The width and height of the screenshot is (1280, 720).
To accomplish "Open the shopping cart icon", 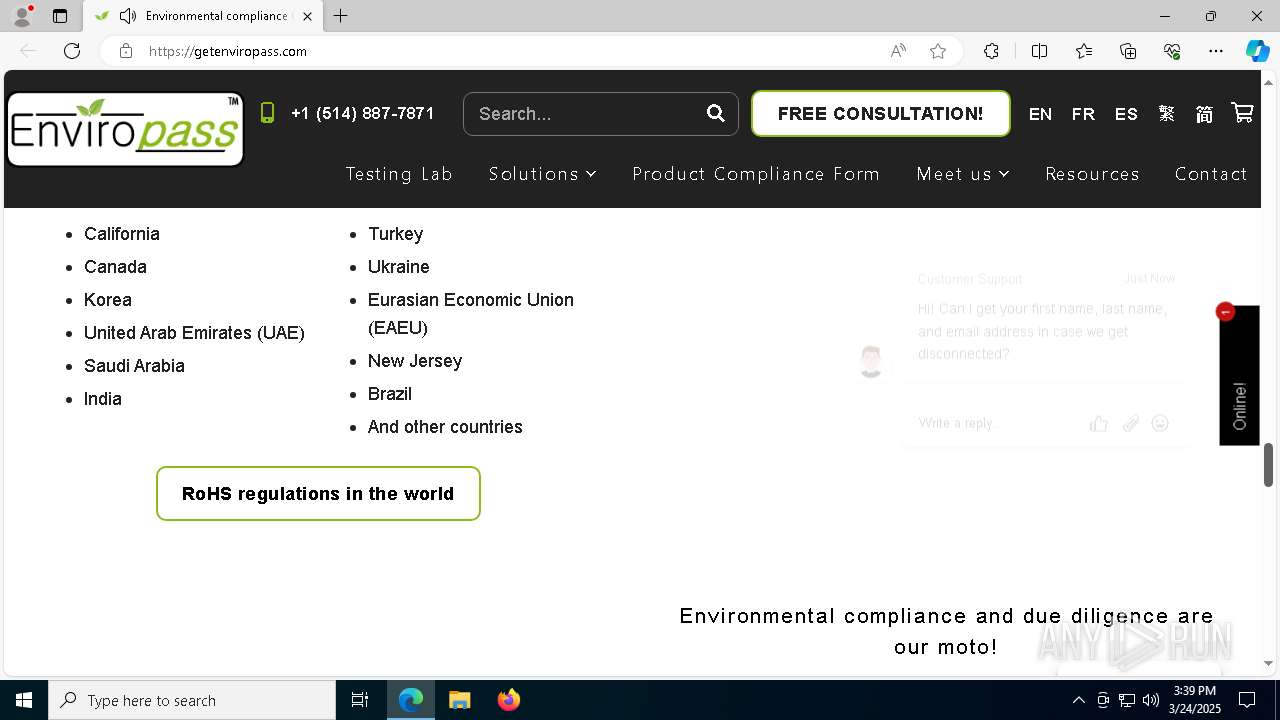I will tap(1242, 113).
